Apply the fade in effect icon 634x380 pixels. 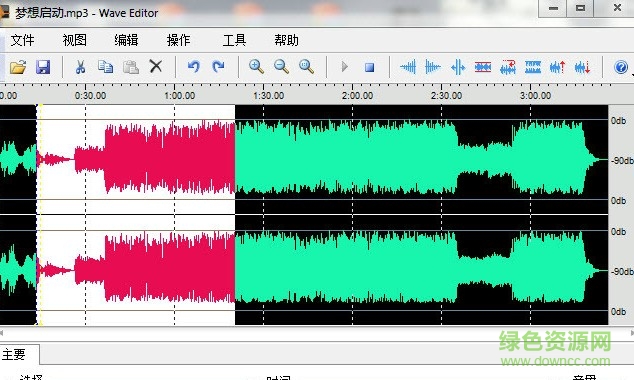pos(408,67)
